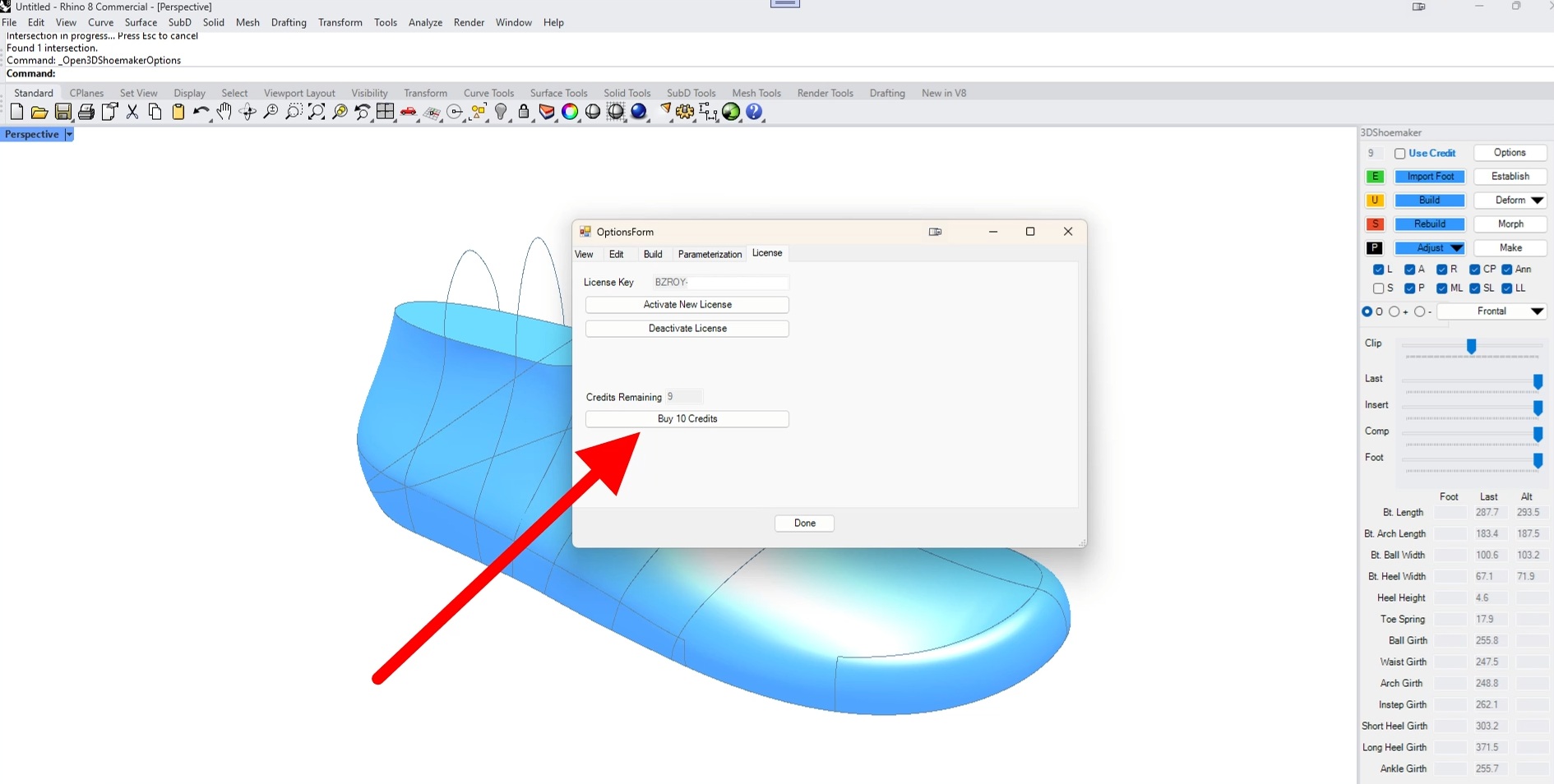This screenshot has width=1554, height=784.
Task: Click the Buy 10 Credits button
Action: (x=687, y=419)
